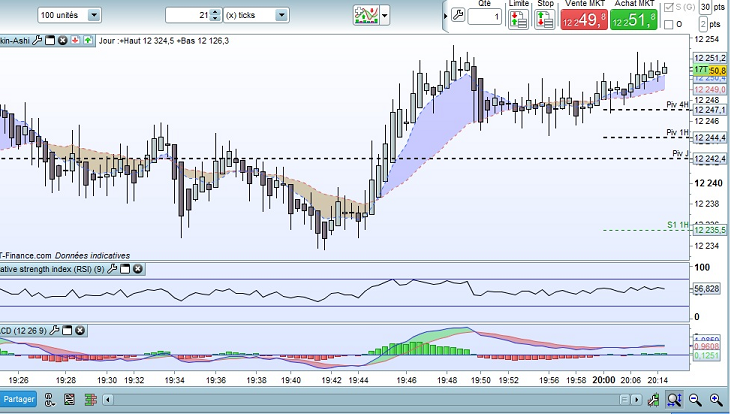Open Heikin-Ashi price chart wrench settings
Image resolution: width=731 pixels, height=414 pixels.
click(x=37, y=41)
